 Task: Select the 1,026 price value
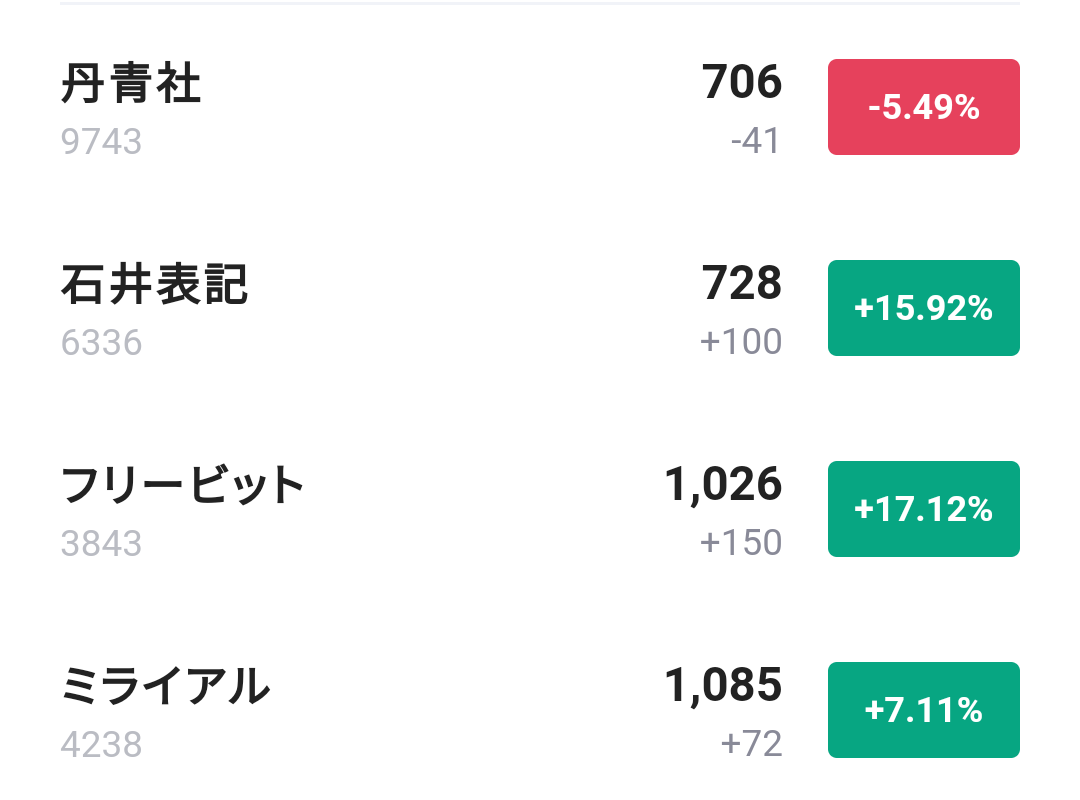[x=723, y=485]
